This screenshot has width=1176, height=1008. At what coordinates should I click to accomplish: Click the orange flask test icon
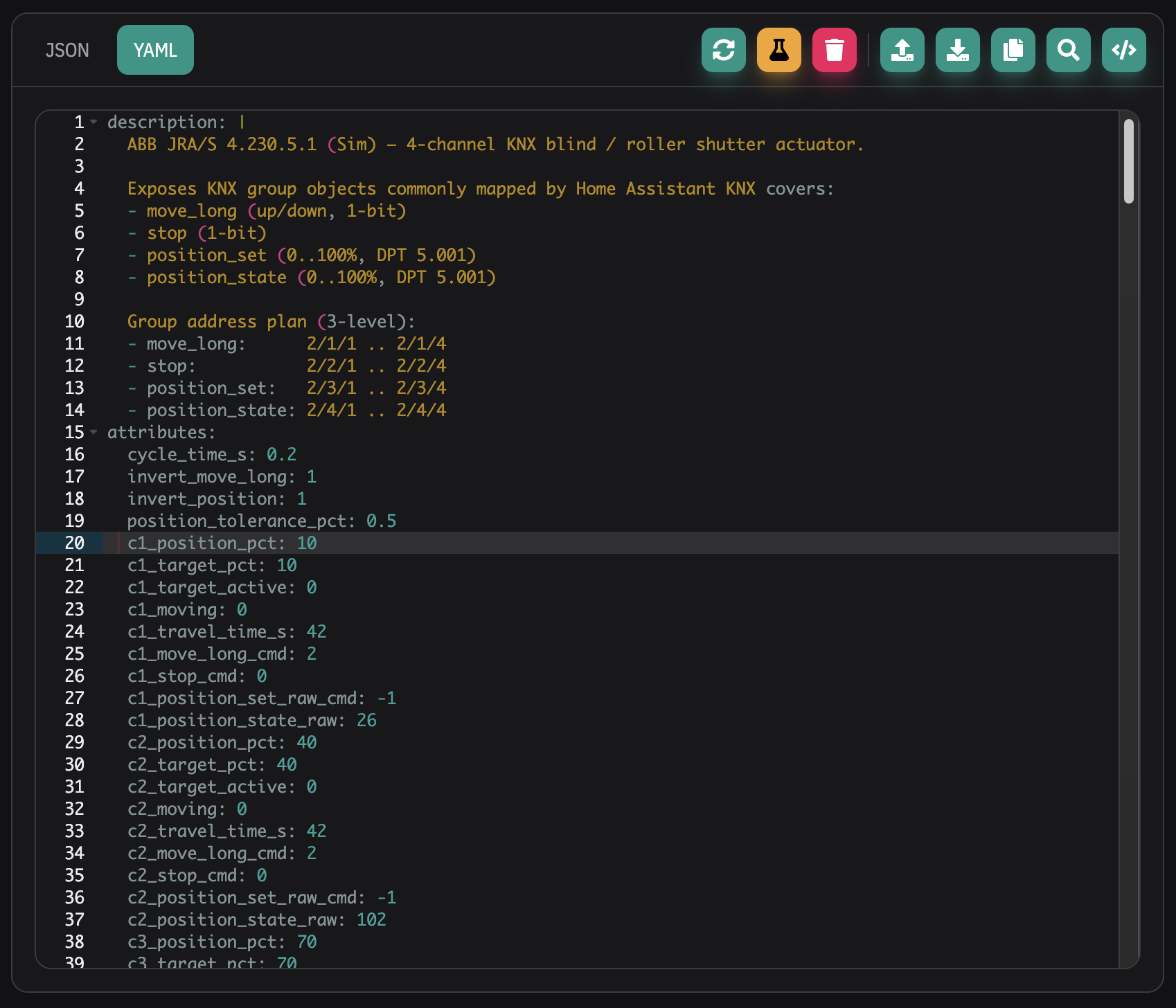click(778, 50)
